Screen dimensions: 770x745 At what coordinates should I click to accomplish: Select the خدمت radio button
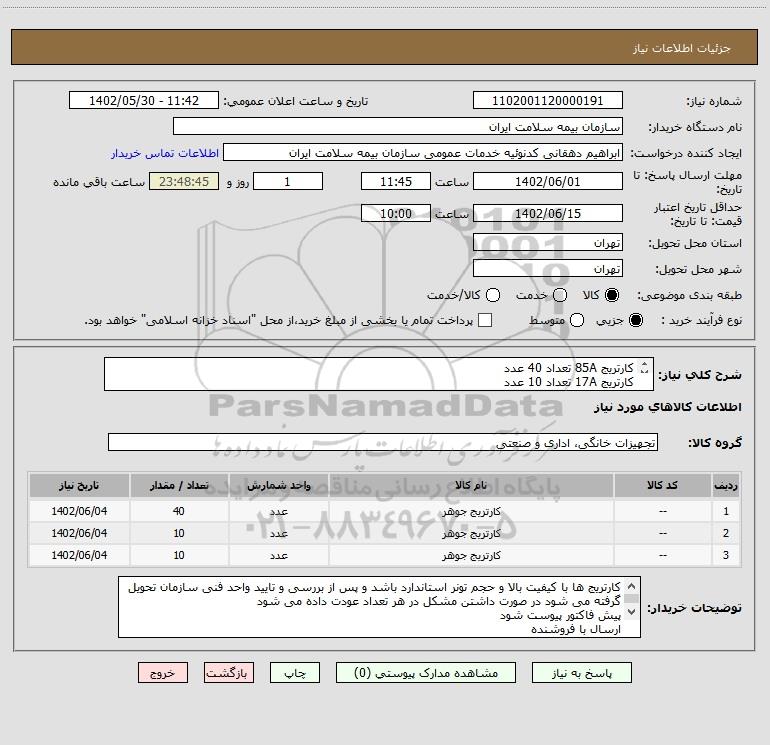click(x=560, y=295)
